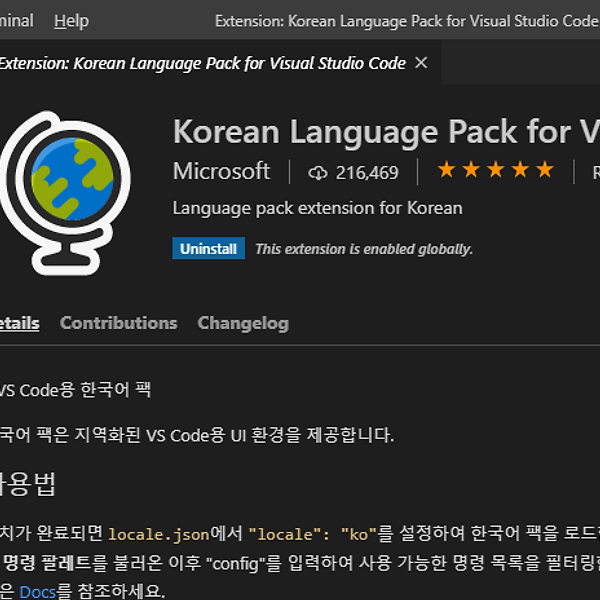Switch to the Contributions tab
Viewport: 600px width, 600px height.
119,323
